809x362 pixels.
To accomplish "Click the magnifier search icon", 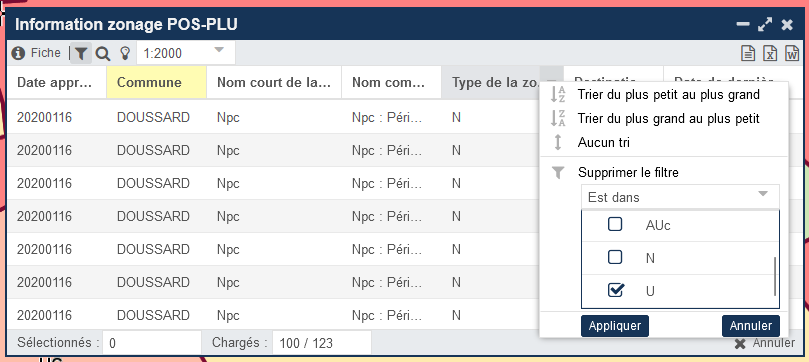I will (103, 53).
